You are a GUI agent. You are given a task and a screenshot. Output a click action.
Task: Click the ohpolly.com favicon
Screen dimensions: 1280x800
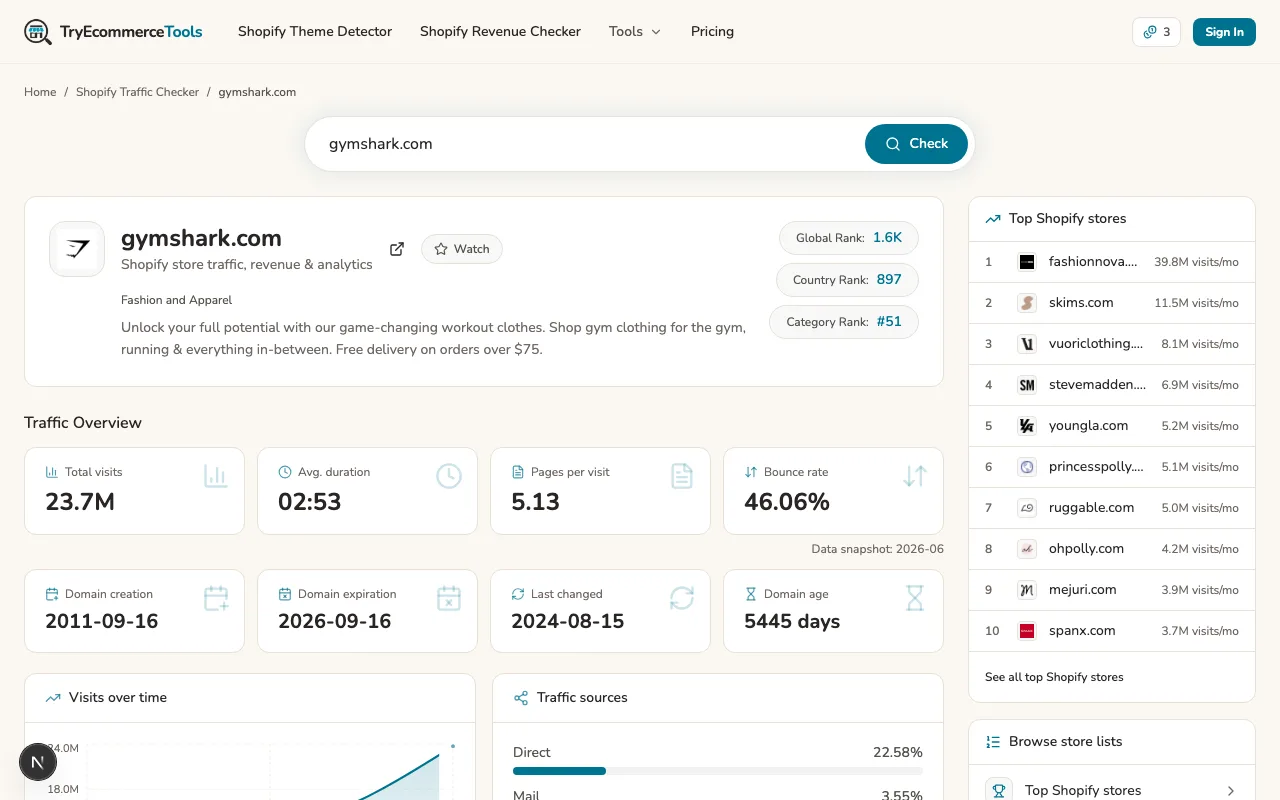(x=1027, y=549)
